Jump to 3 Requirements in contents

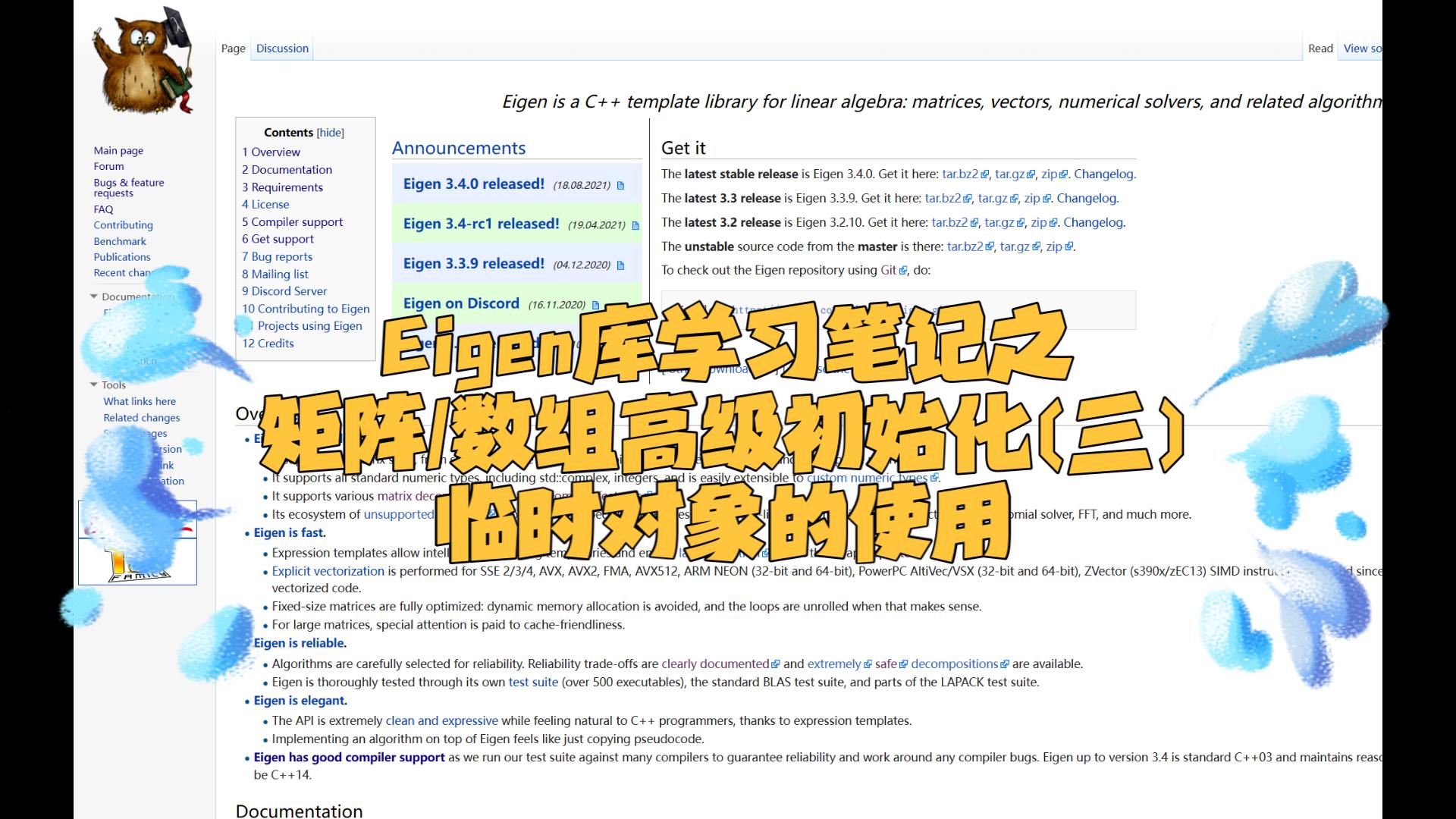pyautogui.click(x=282, y=187)
